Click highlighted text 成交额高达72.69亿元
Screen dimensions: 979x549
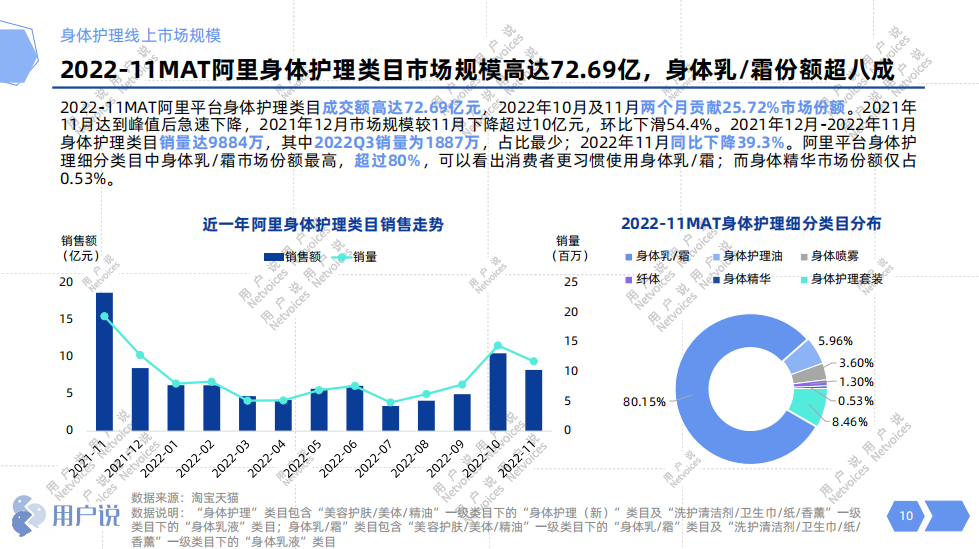tap(400, 107)
